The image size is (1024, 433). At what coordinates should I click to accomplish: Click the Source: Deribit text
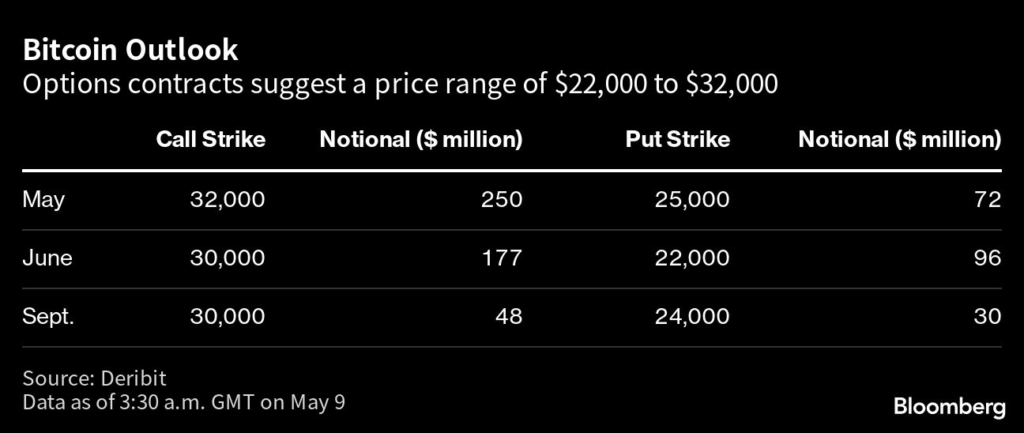(x=93, y=379)
